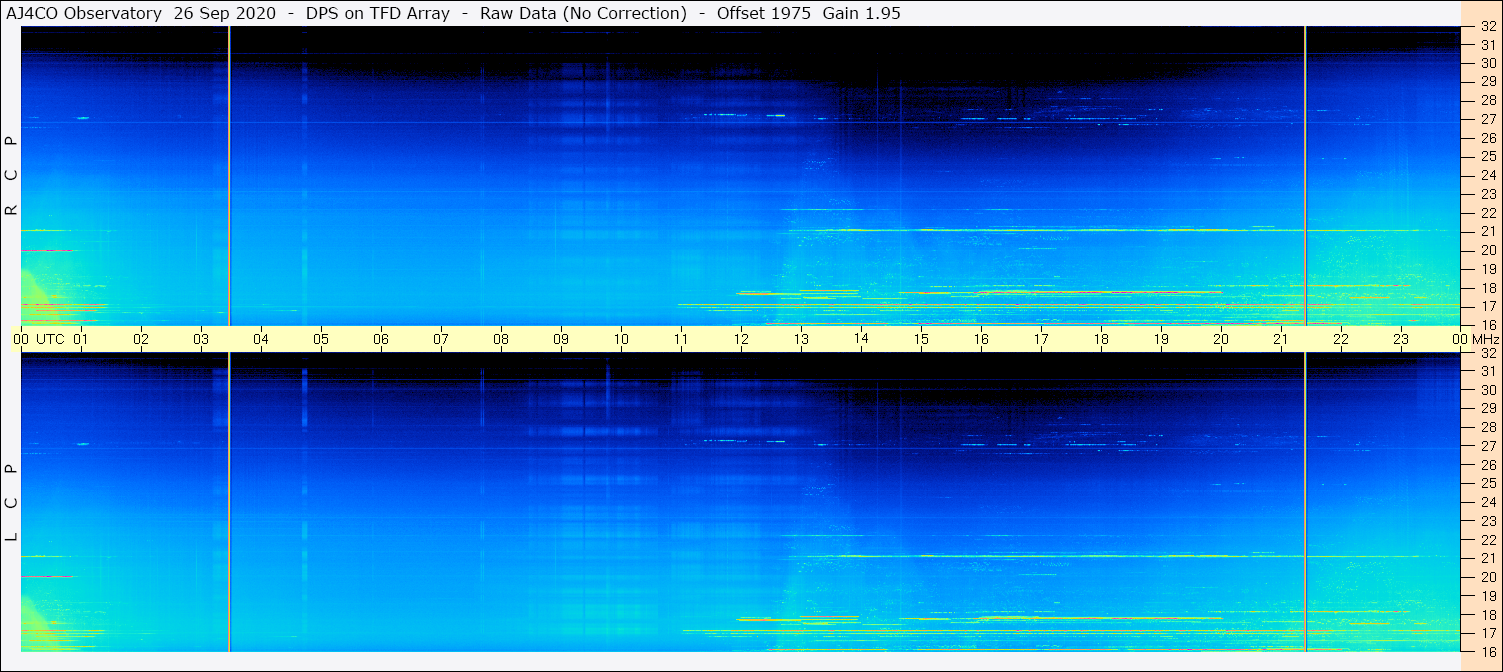1503x672 pixels.
Task: Click the vertical marker line after 21 in LCP panel
Action: 1306,502
